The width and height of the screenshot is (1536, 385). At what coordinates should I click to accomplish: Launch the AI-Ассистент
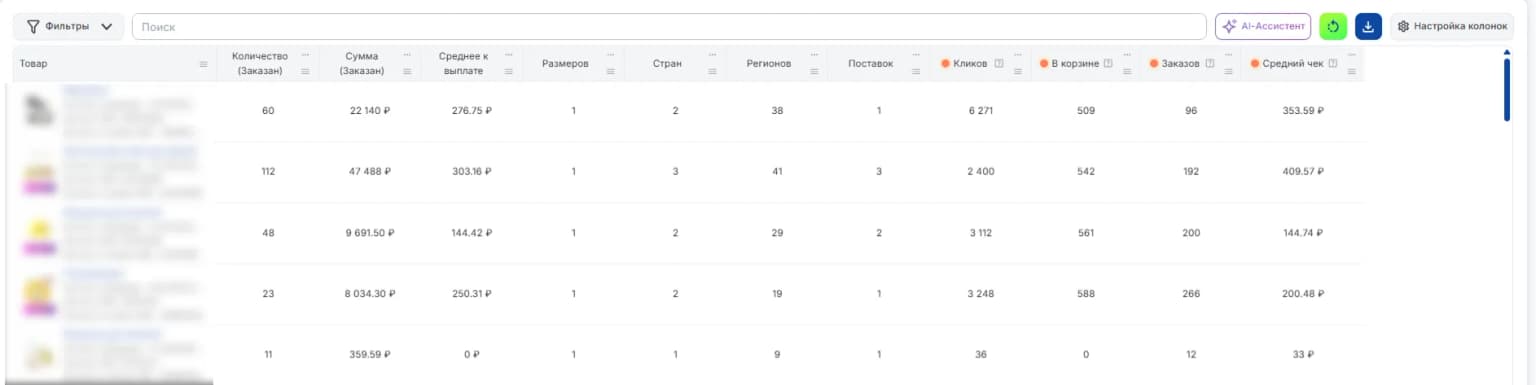[1262, 27]
